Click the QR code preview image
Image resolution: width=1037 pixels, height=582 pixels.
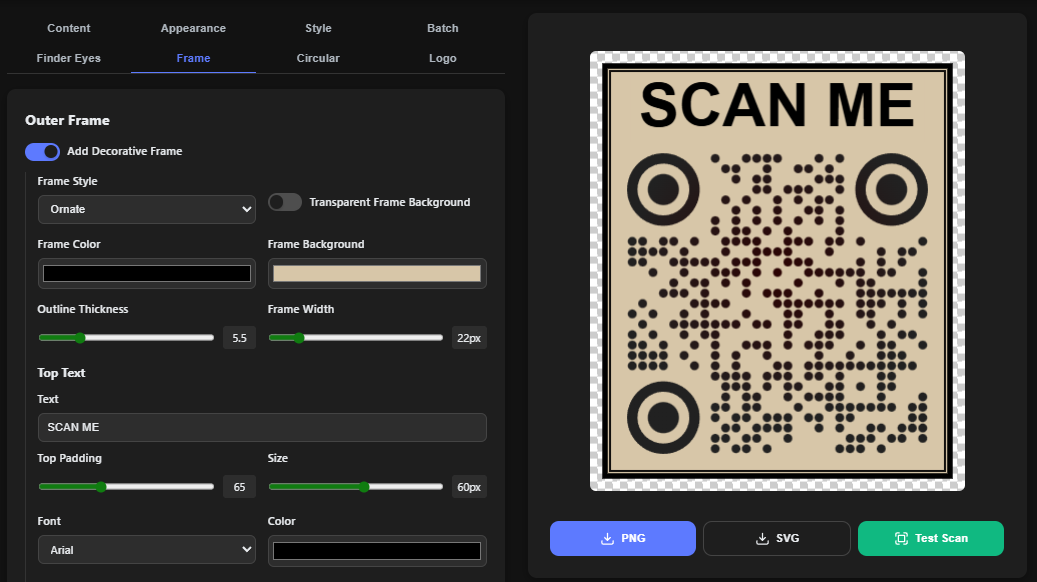777,271
